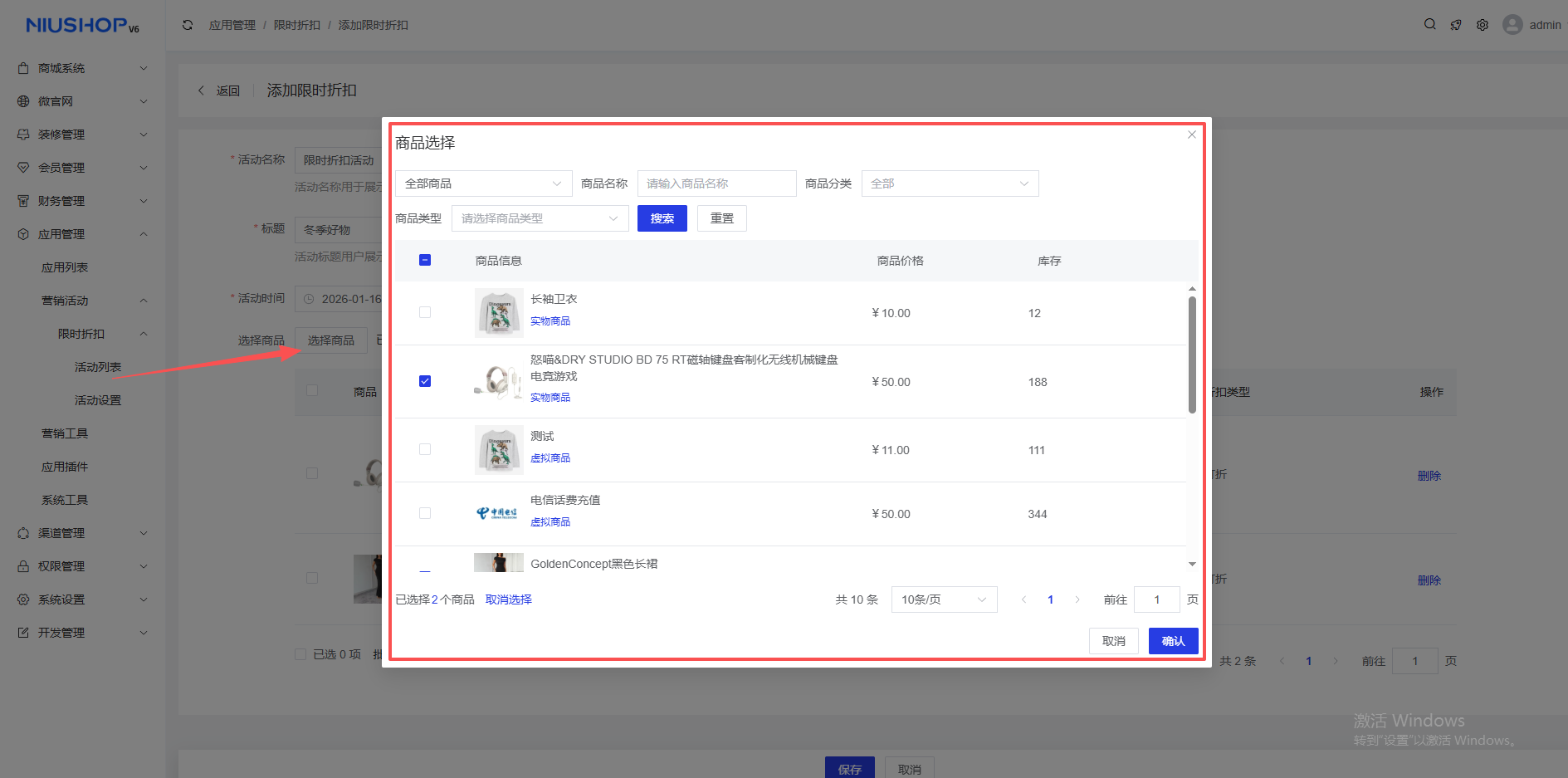Open 活动设置 in the sidebar

(98, 400)
